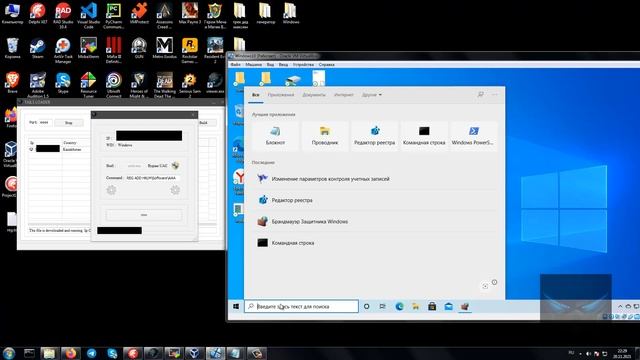Select the Resource Tuner desktop icon

pos(88,85)
